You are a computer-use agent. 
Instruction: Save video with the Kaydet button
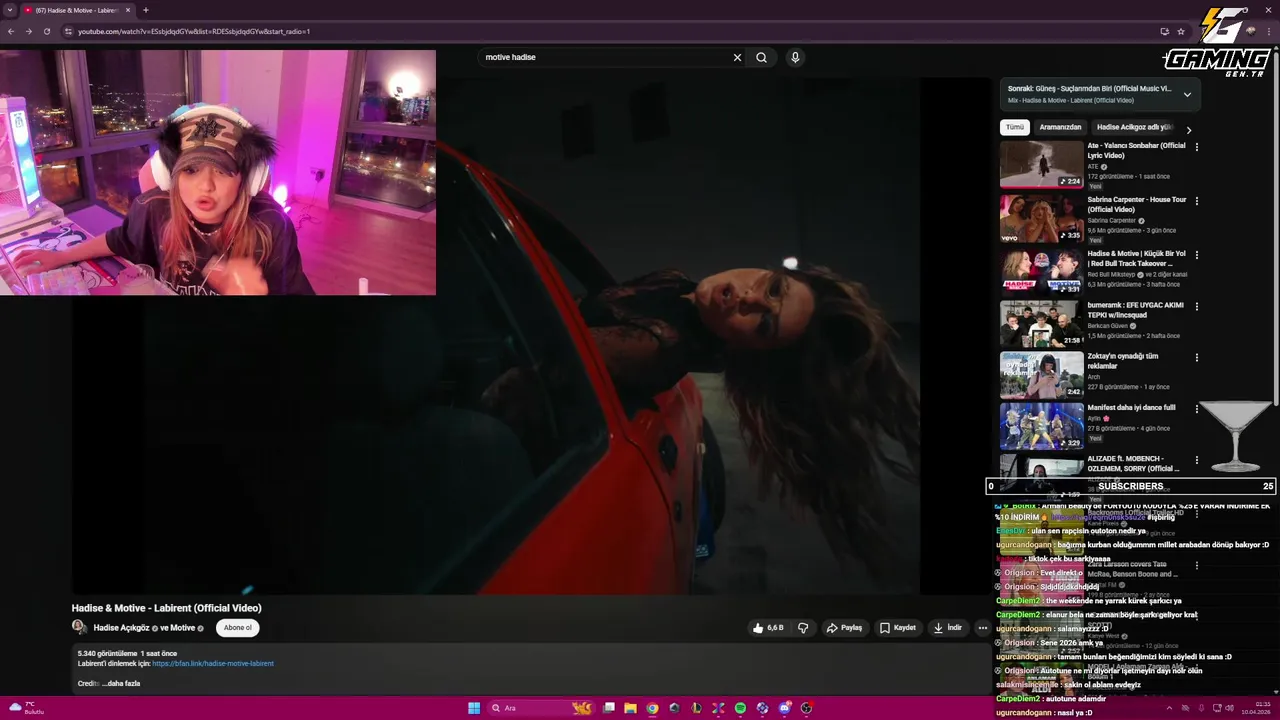897,628
